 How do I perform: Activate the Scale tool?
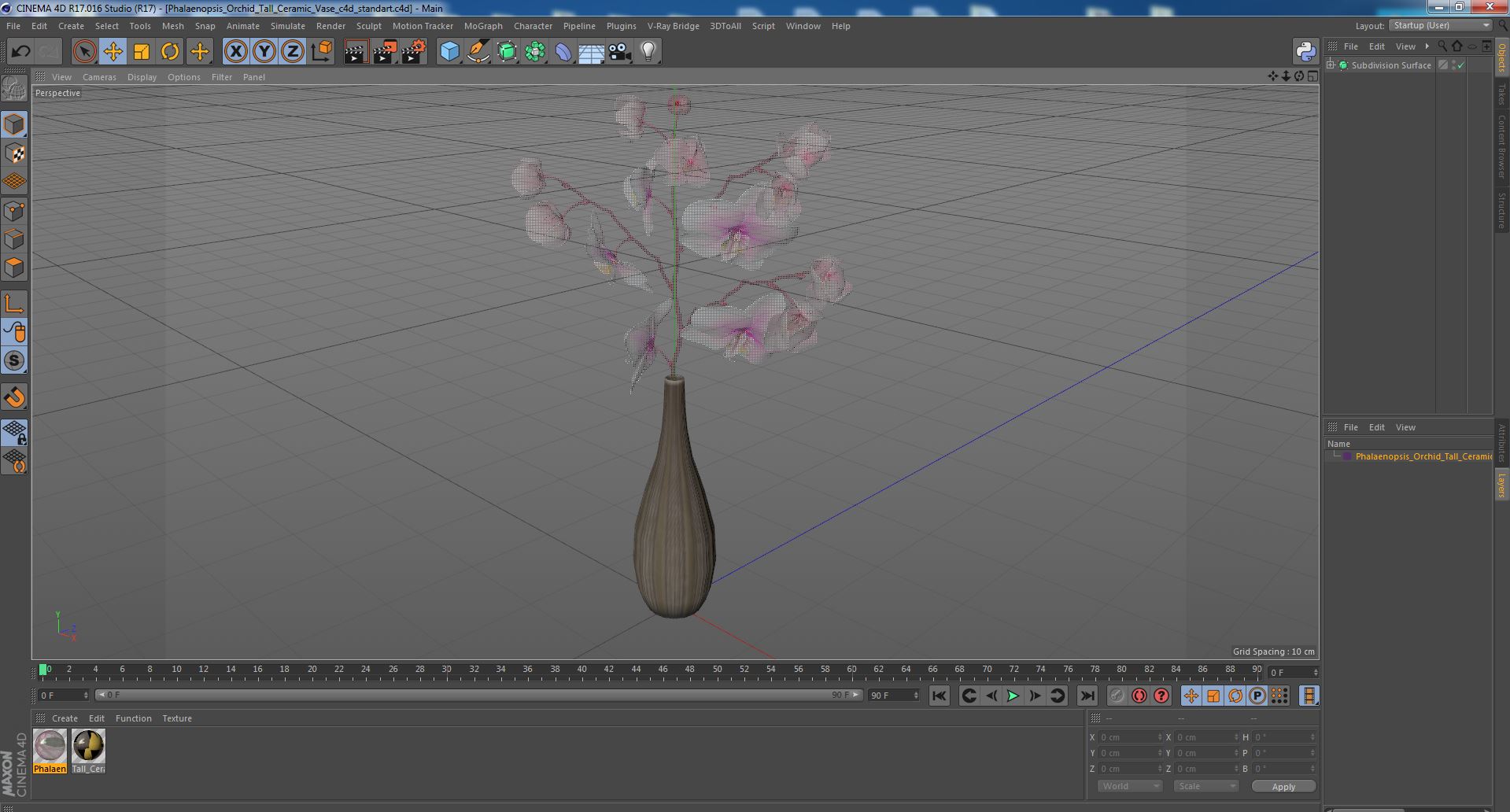(142, 52)
